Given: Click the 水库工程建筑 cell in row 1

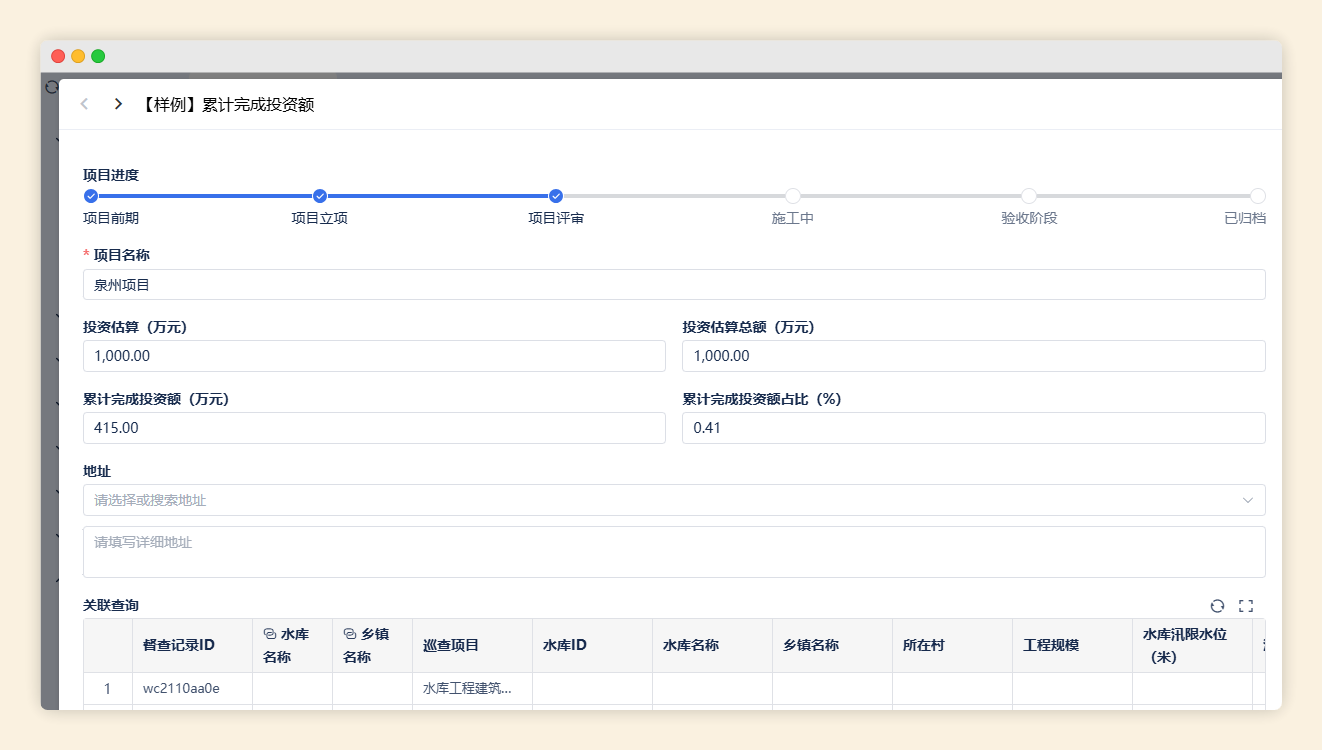Looking at the screenshot, I should coord(467,688).
